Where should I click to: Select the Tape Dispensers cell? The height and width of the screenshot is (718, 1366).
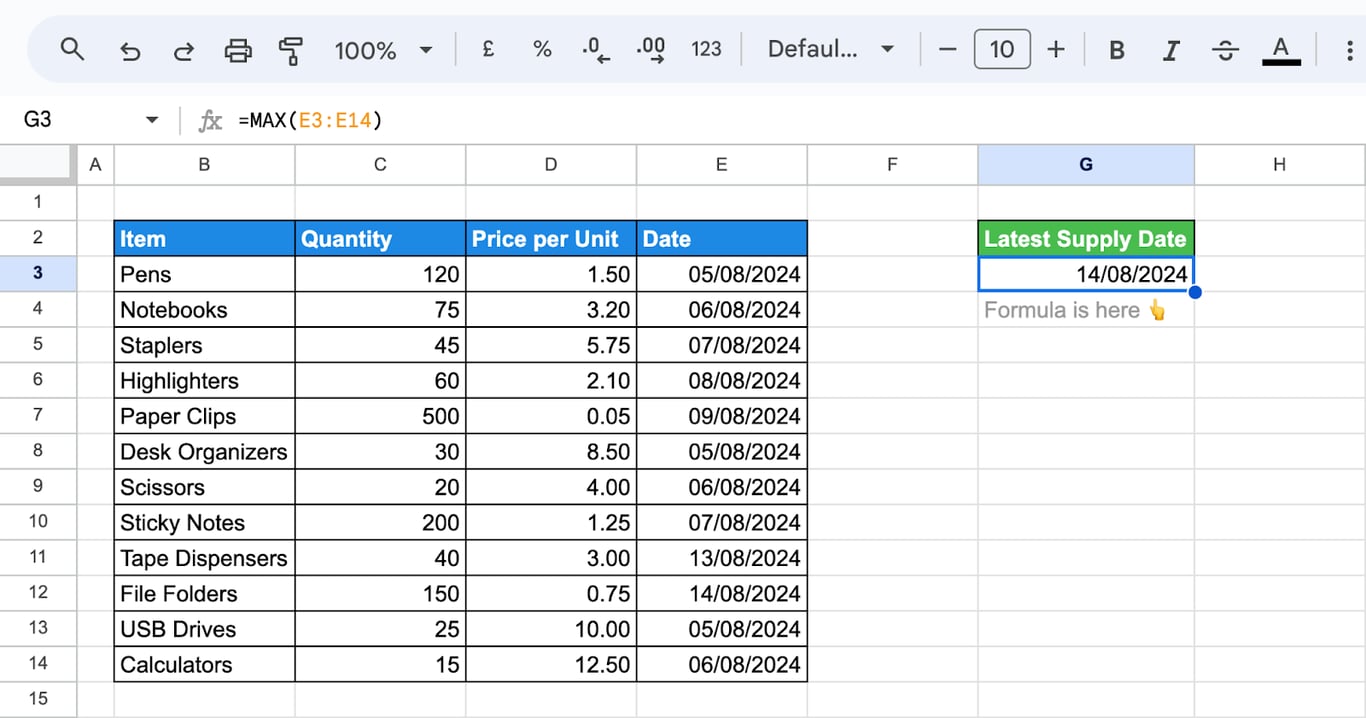coord(205,558)
